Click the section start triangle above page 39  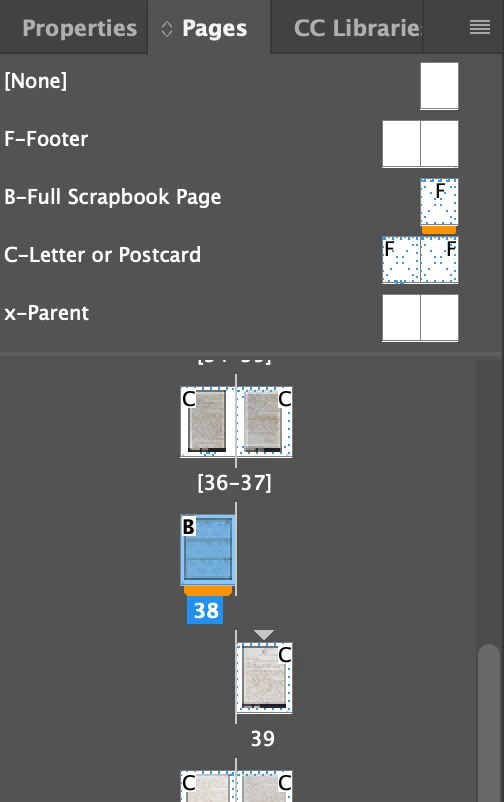(264, 635)
